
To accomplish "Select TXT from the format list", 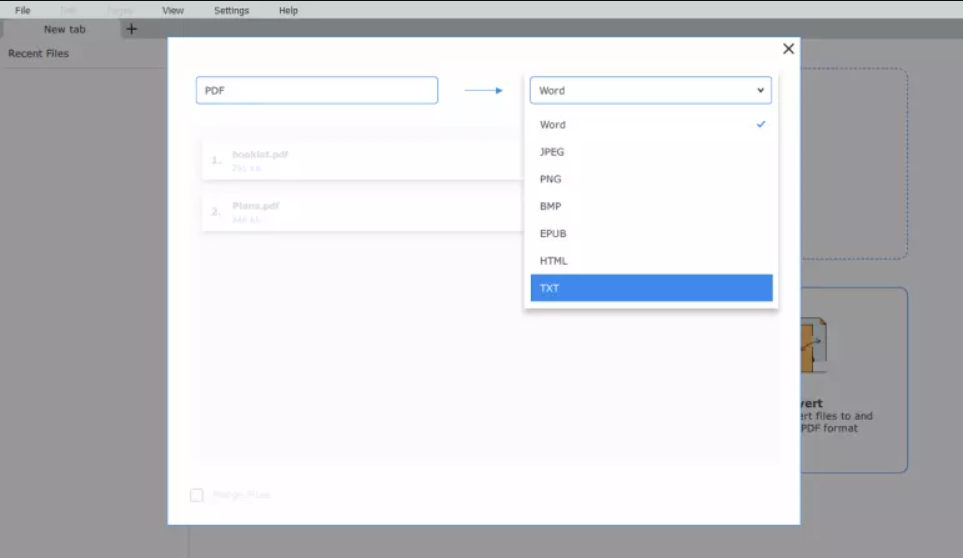I will point(652,288).
